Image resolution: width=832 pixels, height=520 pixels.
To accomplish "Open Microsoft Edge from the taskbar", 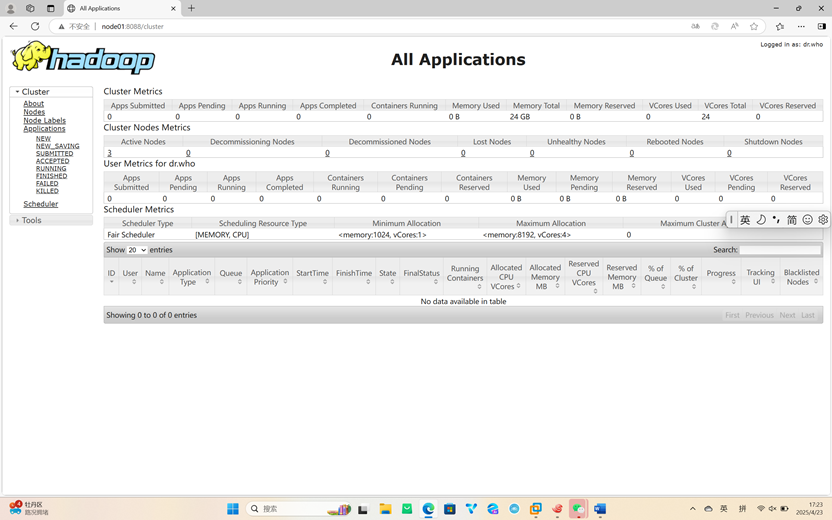I will click(428, 509).
